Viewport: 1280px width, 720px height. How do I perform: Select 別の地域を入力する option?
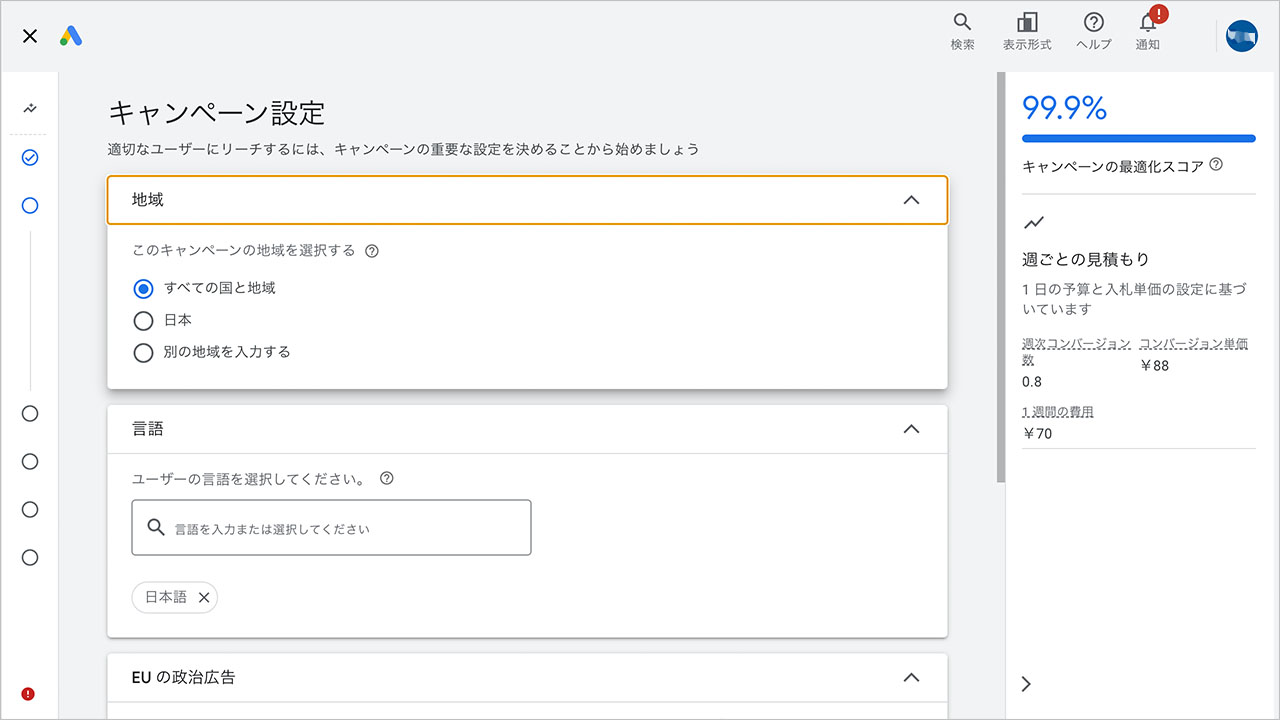tap(143, 352)
